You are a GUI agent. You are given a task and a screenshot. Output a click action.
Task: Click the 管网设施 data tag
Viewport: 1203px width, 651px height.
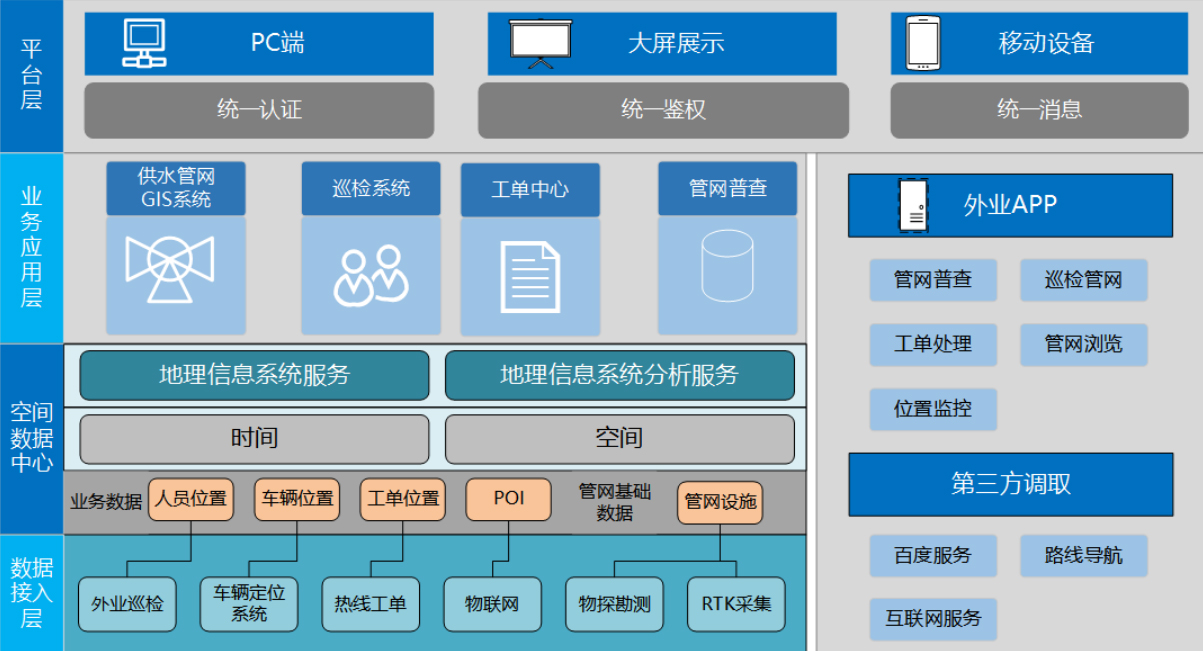719,502
